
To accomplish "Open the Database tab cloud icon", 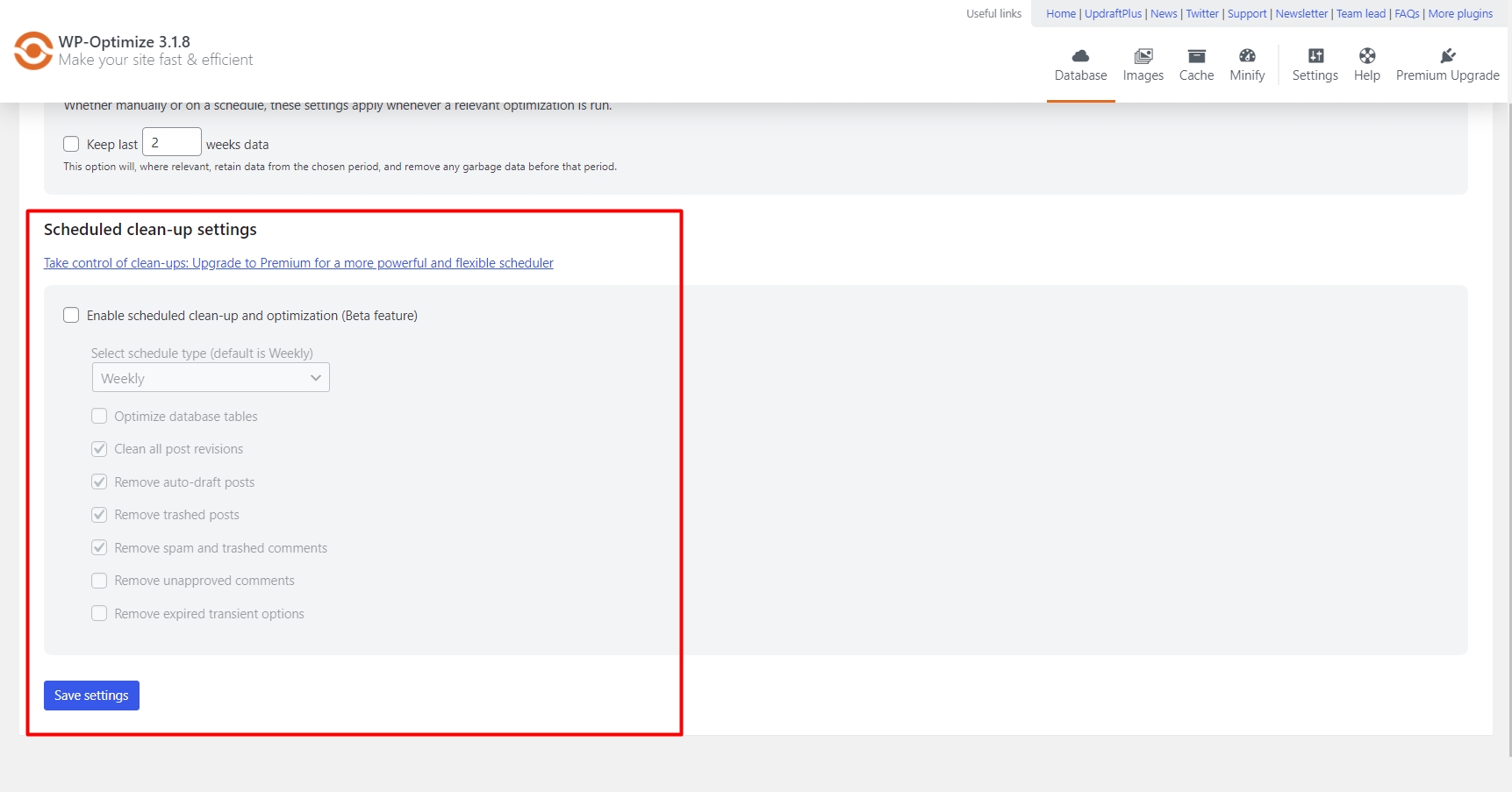I will (x=1080, y=56).
